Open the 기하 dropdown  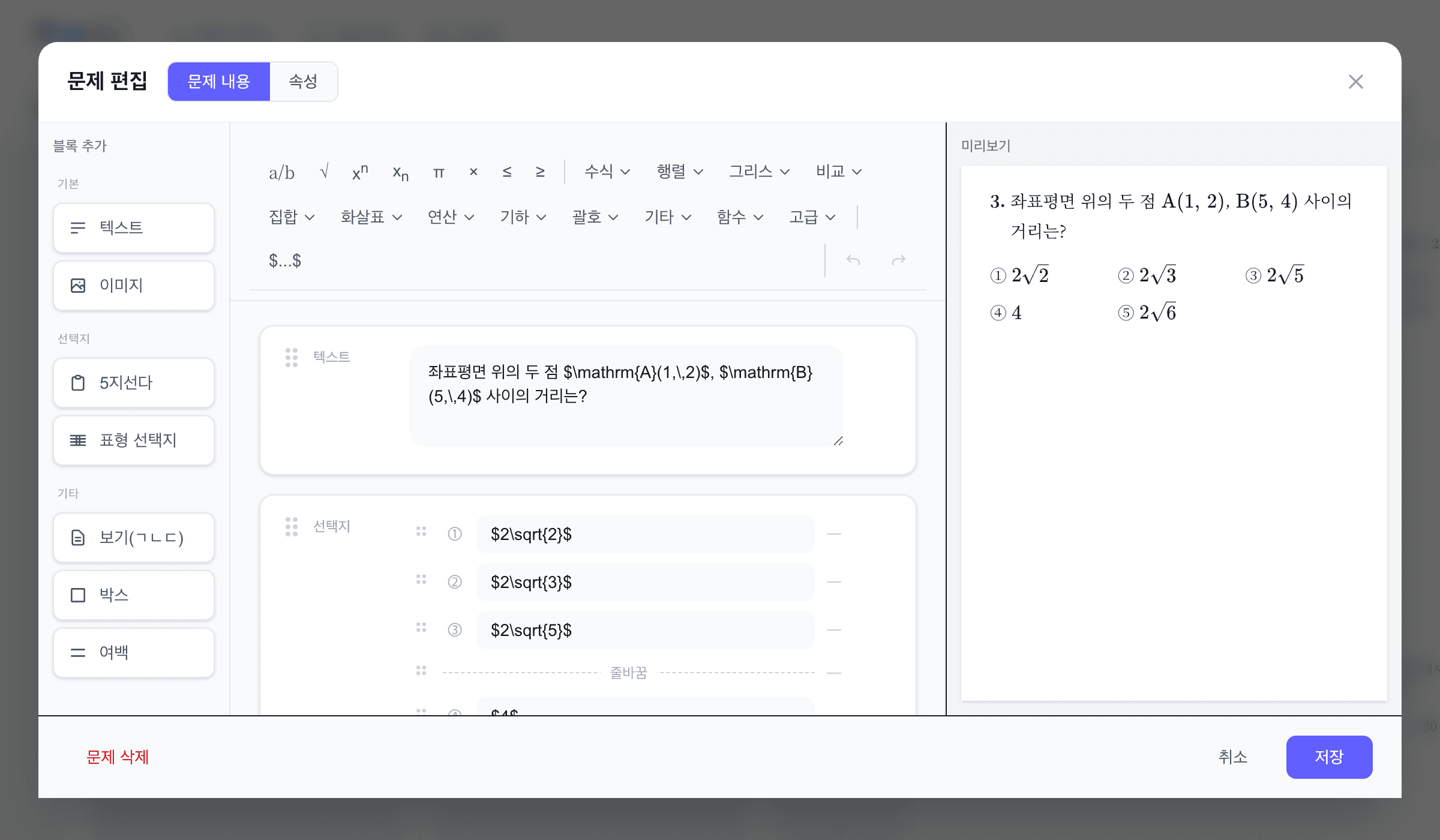(x=523, y=217)
